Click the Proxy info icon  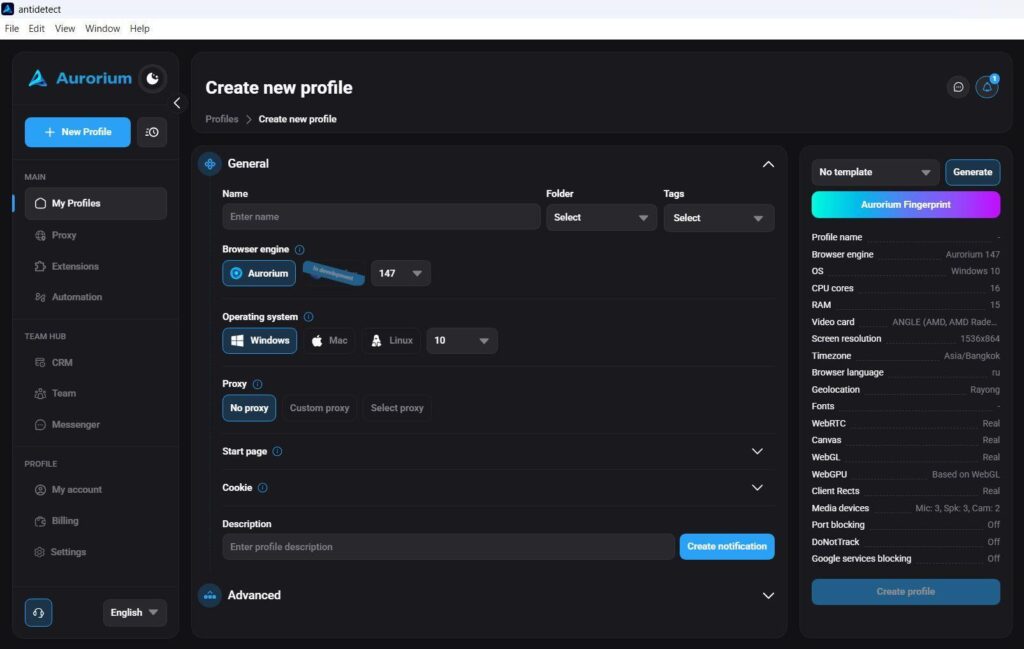pyautogui.click(x=257, y=384)
